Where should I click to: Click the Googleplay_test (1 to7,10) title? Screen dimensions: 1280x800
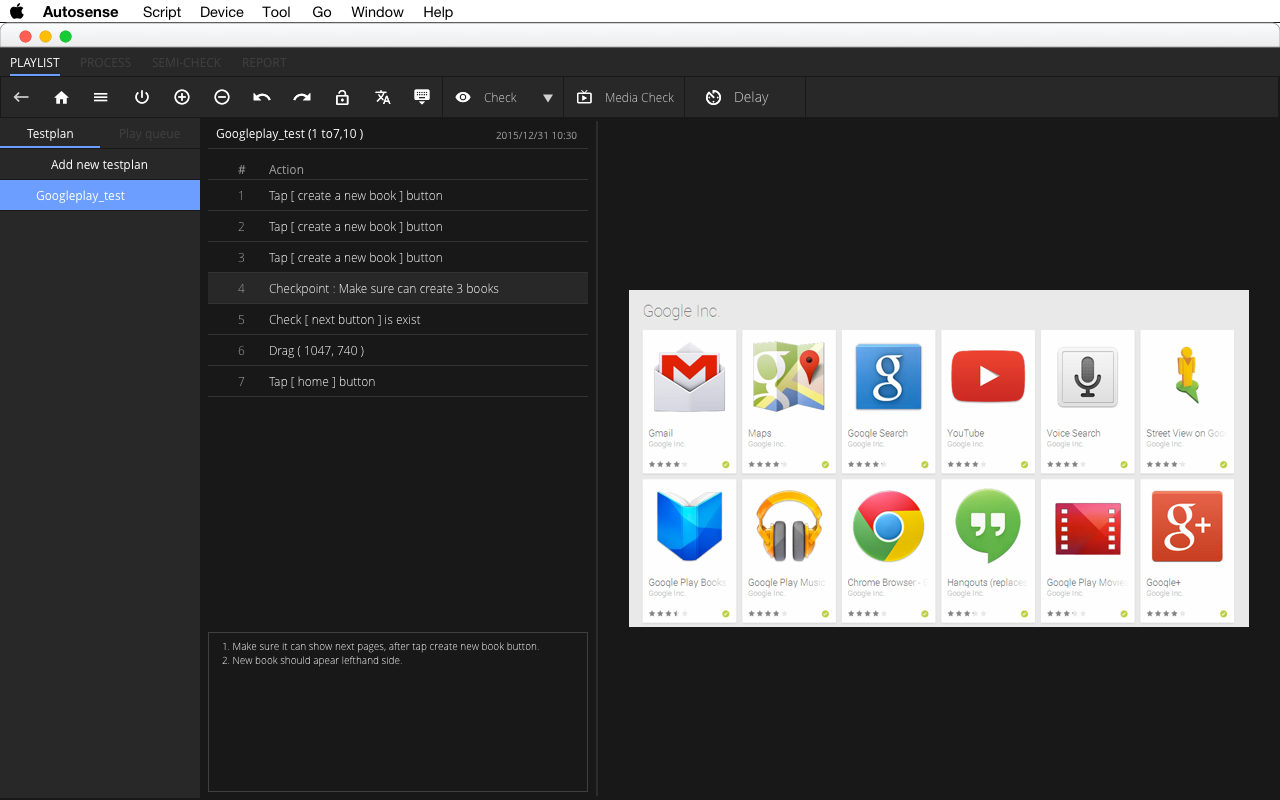[x=289, y=133]
